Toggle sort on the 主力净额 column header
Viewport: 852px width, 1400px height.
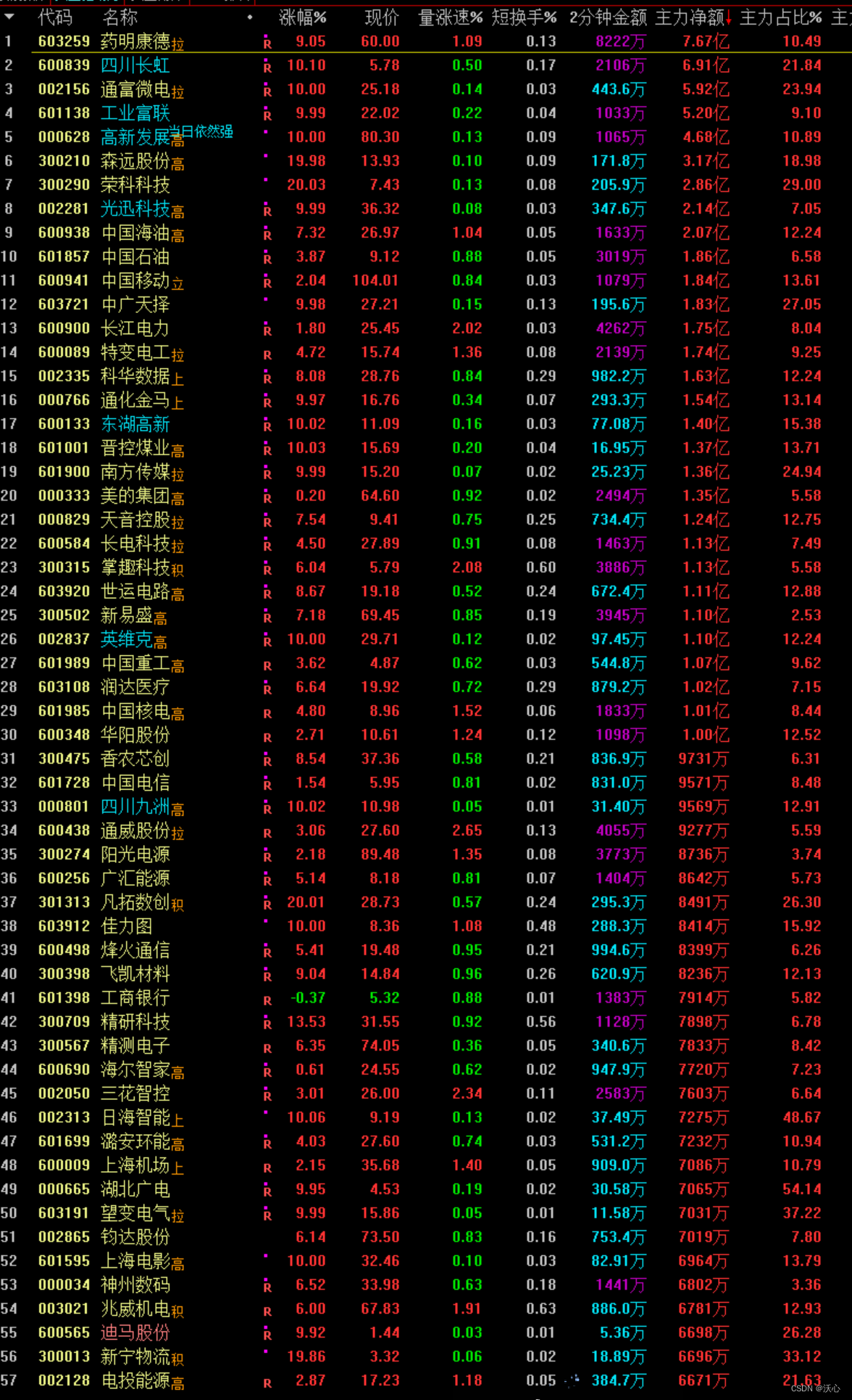[693, 17]
